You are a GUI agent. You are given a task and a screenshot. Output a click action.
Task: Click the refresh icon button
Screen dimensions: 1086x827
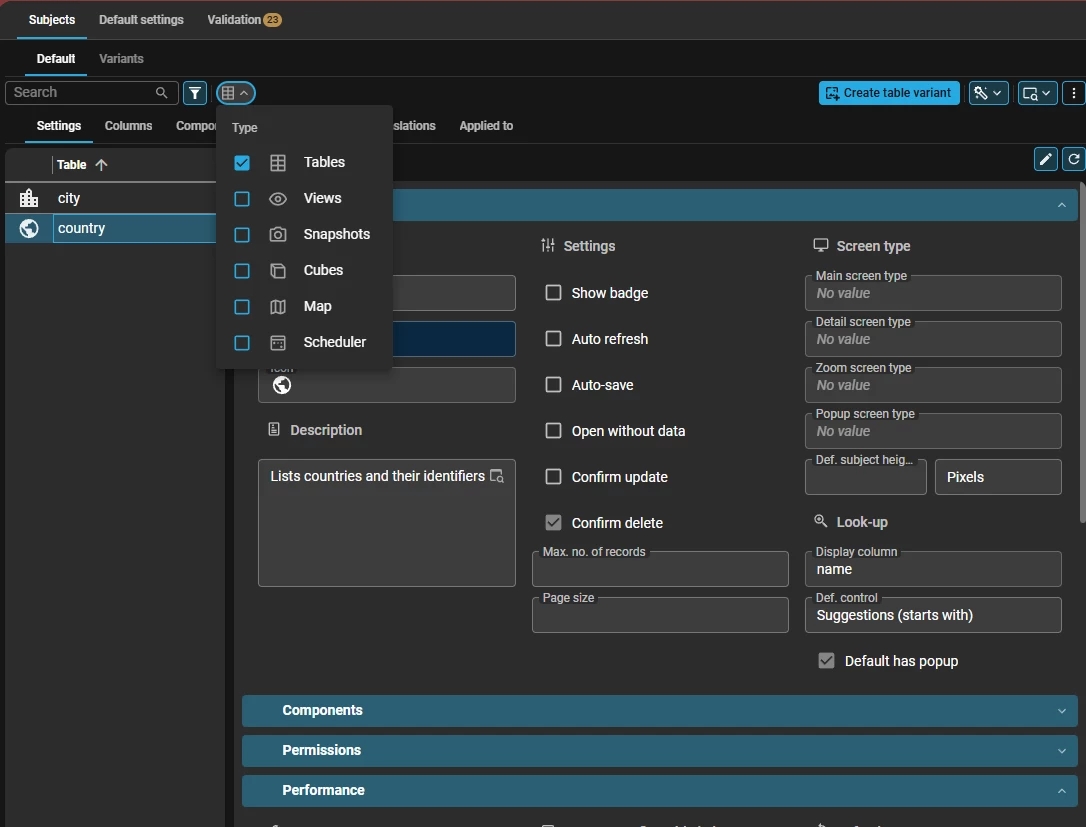coord(1074,159)
